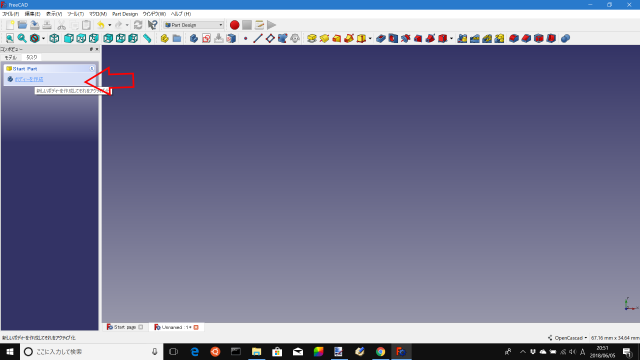The width and height of the screenshot is (640, 360).
Task: Click the Pad feature icon
Action: (312, 38)
